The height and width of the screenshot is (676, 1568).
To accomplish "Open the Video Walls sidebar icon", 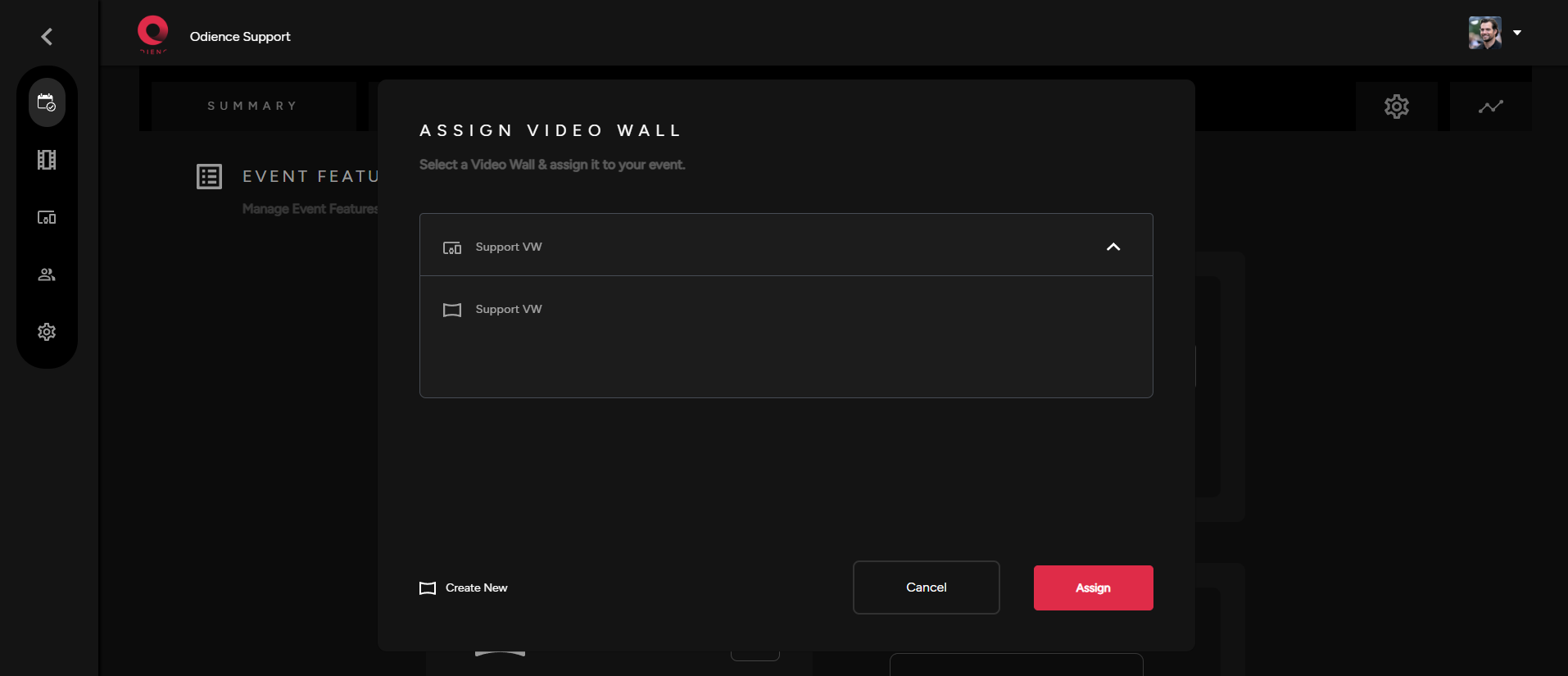I will (47, 217).
